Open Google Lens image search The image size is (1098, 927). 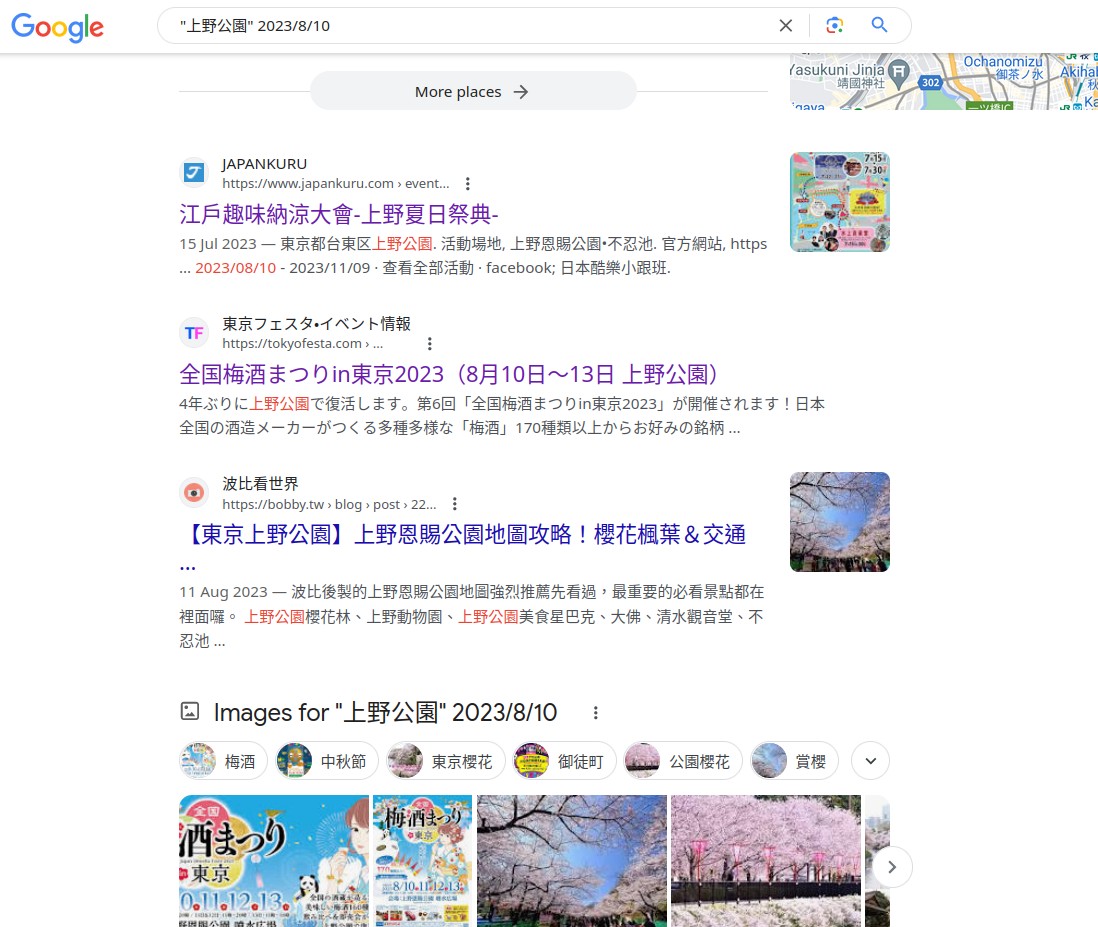tap(834, 26)
